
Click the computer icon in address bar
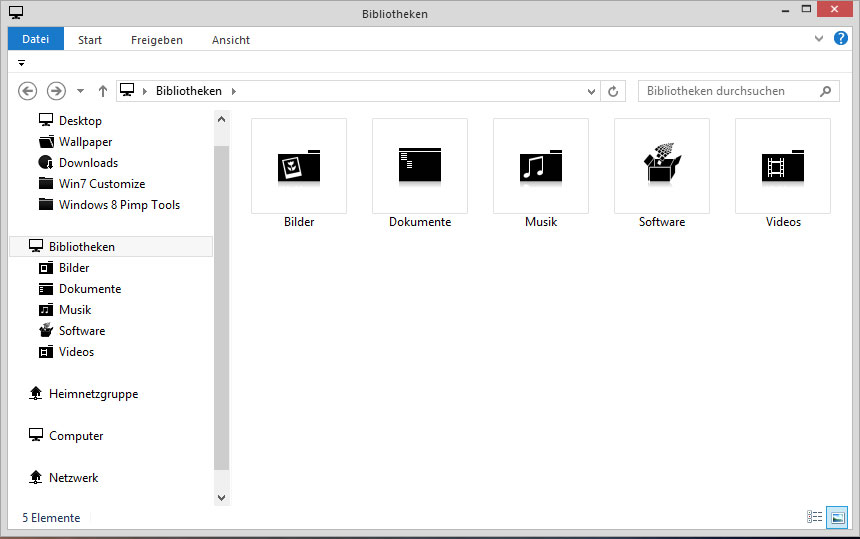(x=127, y=90)
